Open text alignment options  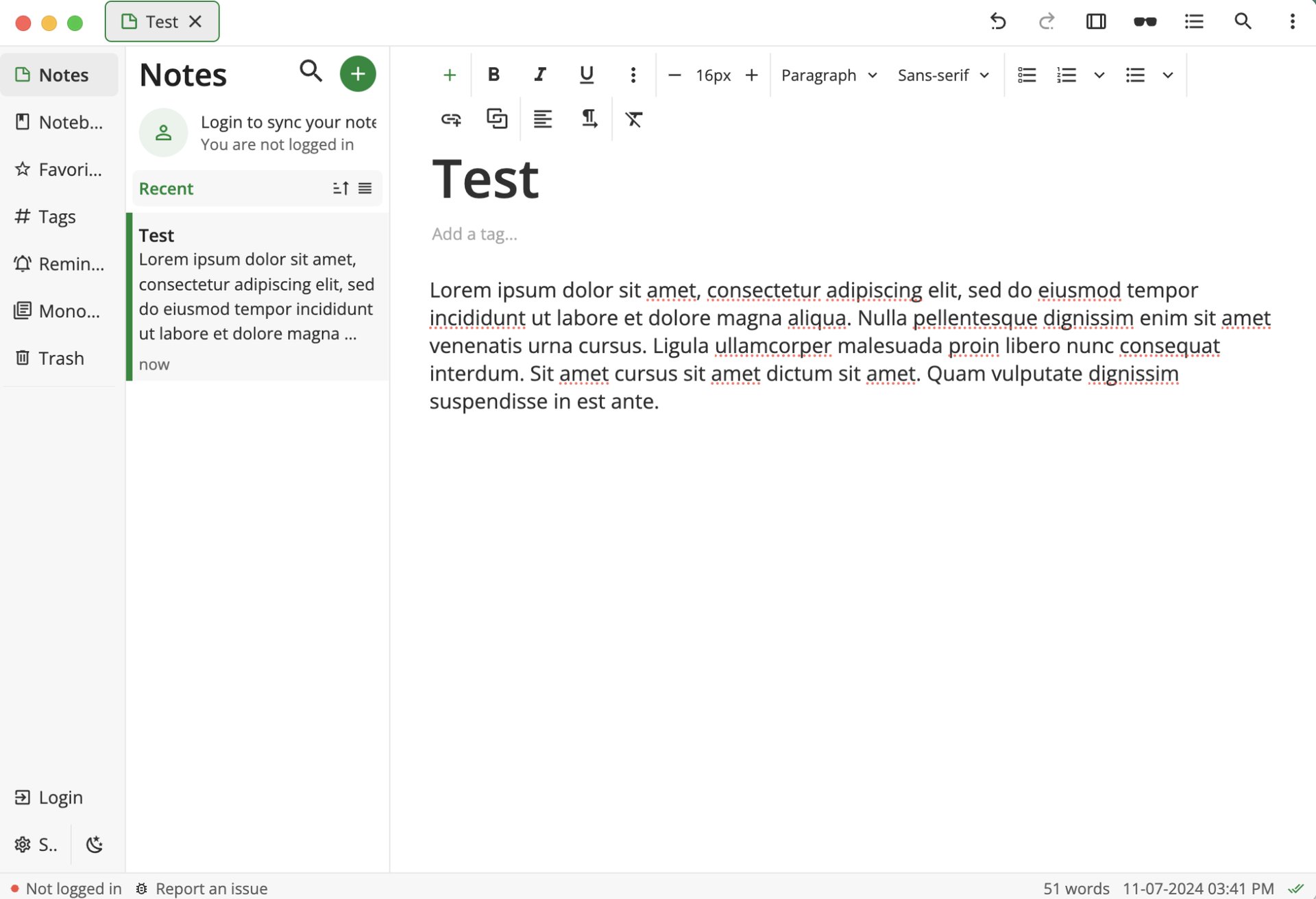tap(543, 119)
